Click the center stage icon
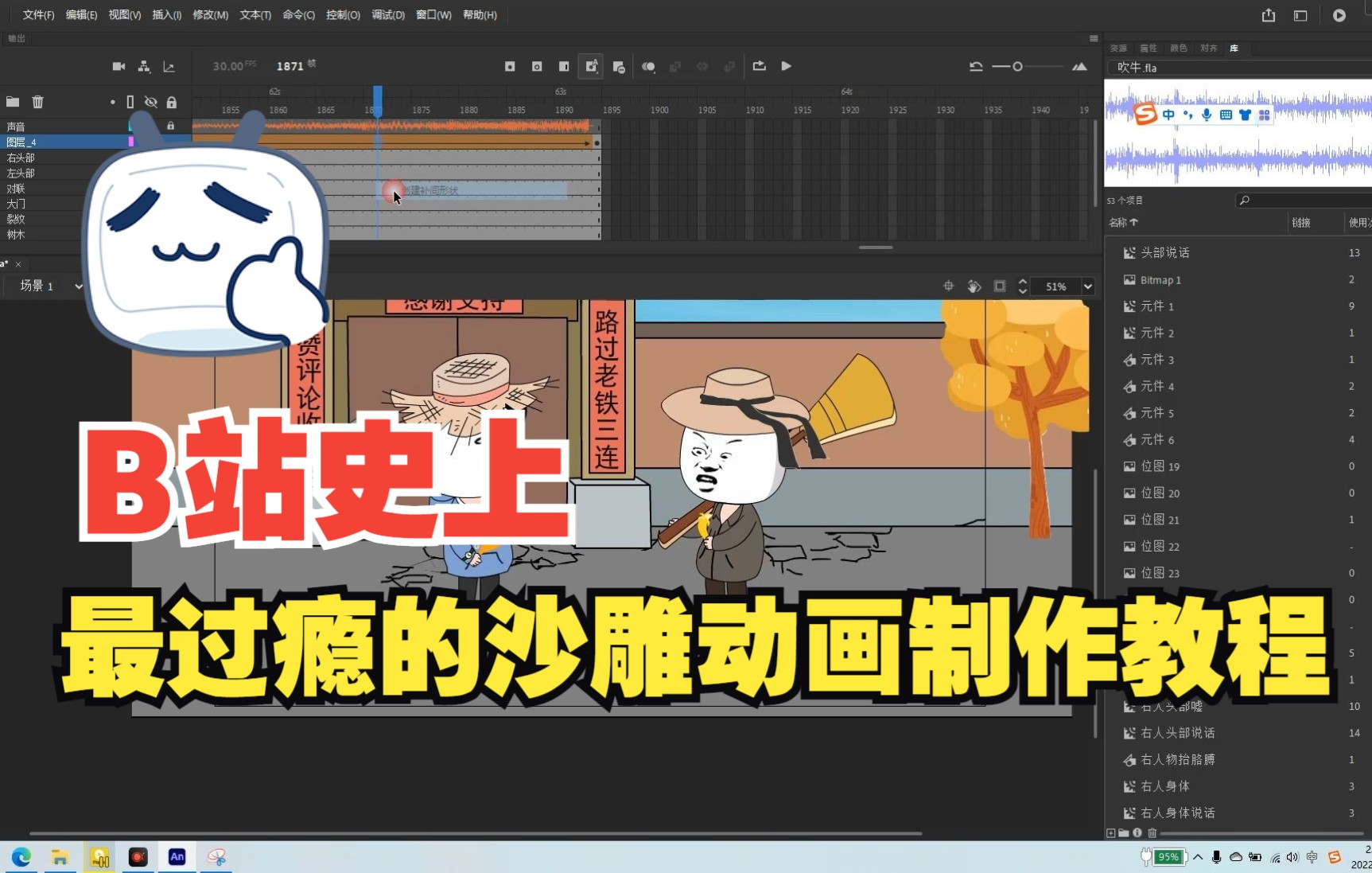The image size is (1372, 873). coord(948,286)
